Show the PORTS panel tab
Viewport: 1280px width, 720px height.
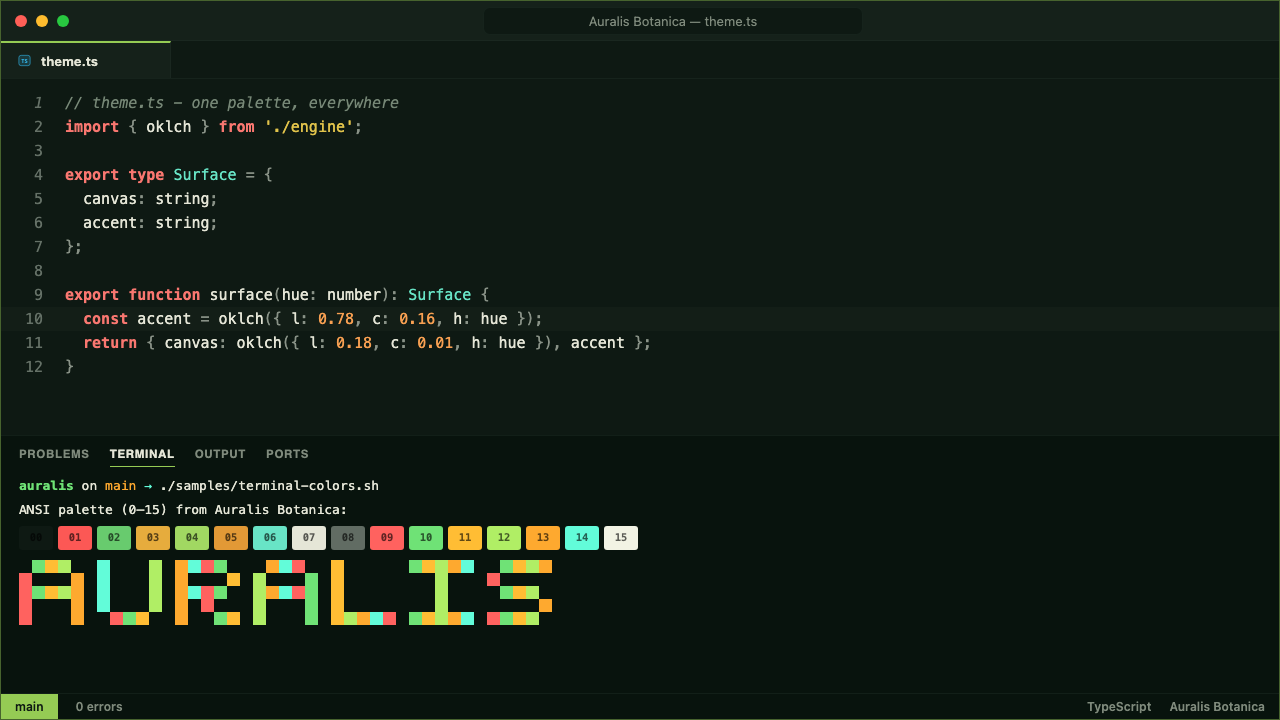click(287, 454)
